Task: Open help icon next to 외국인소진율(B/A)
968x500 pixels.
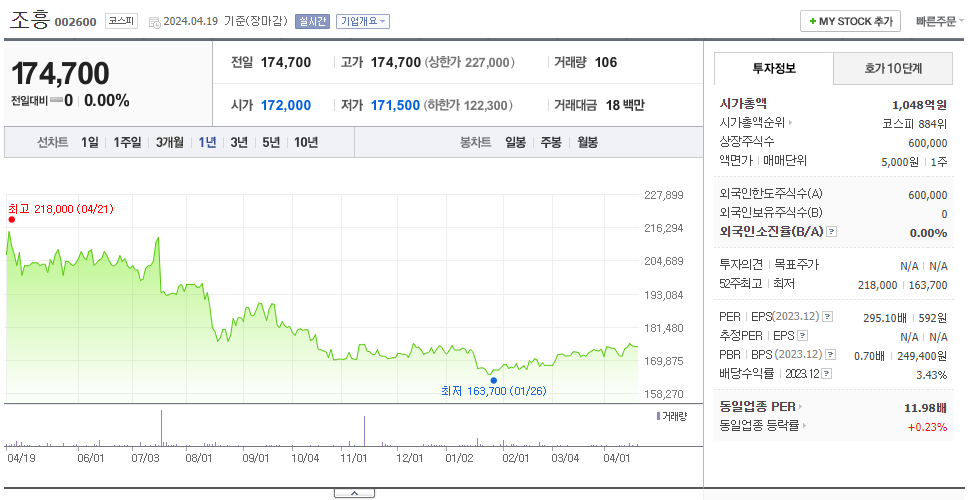Action: click(x=832, y=232)
